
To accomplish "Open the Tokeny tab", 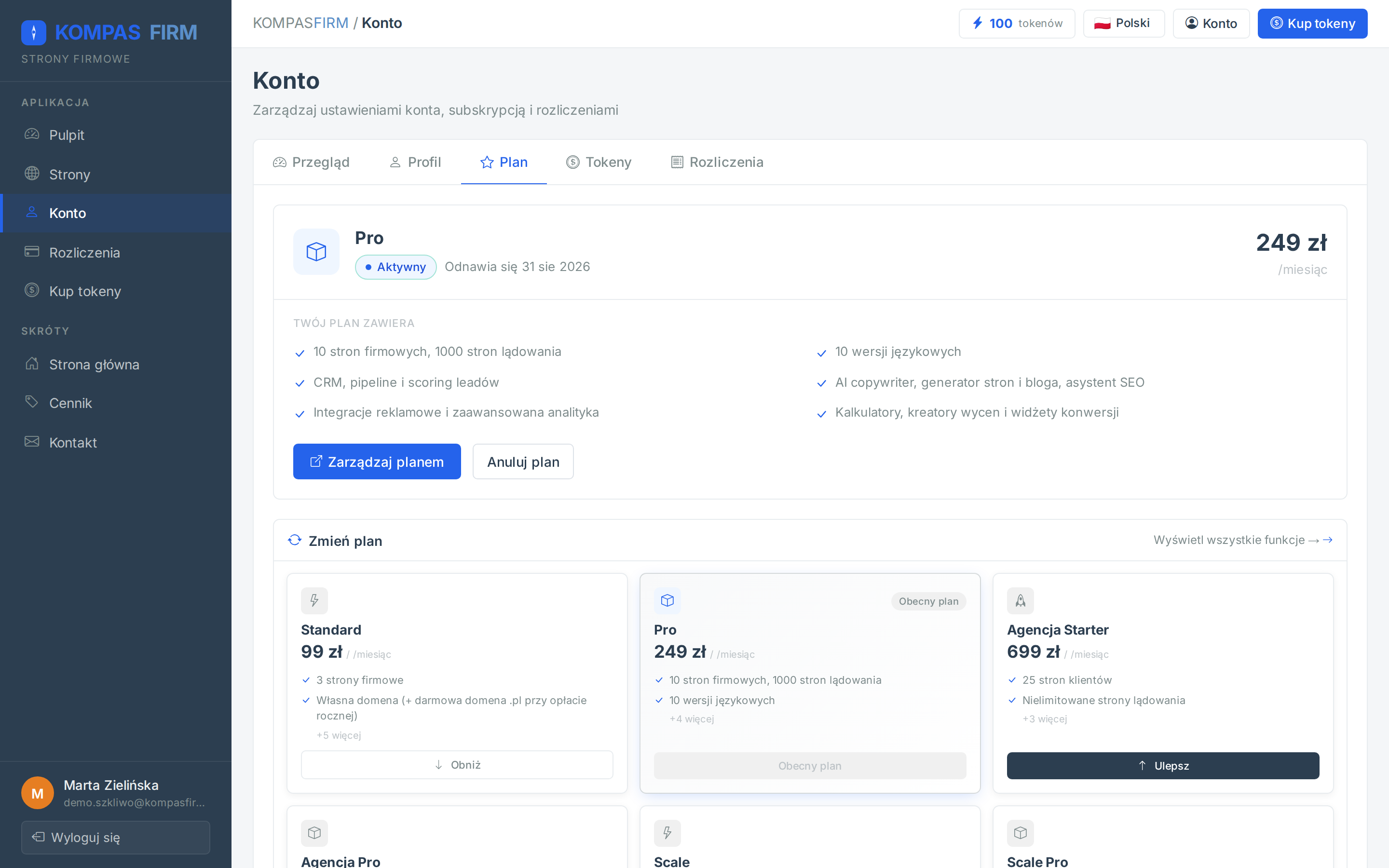I will [x=599, y=163].
